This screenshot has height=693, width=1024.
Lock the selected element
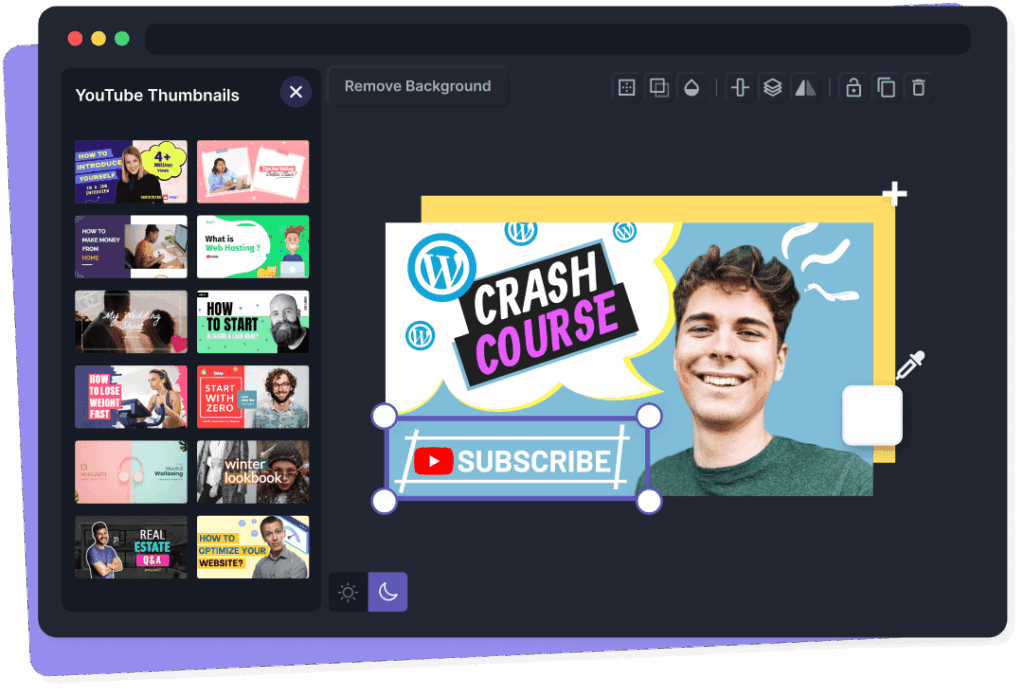854,88
